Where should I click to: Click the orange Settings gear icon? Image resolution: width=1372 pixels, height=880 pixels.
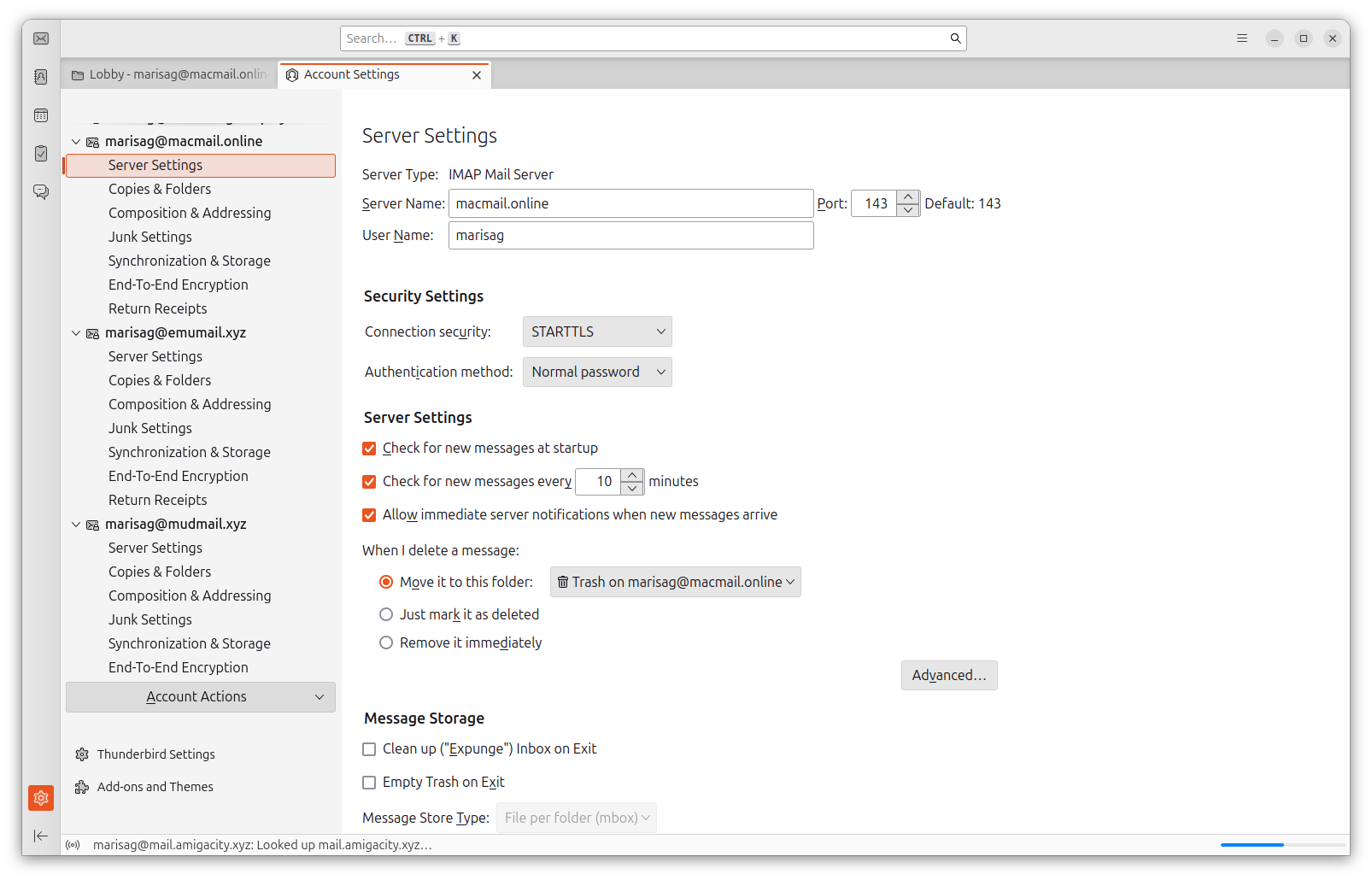pos(41,798)
